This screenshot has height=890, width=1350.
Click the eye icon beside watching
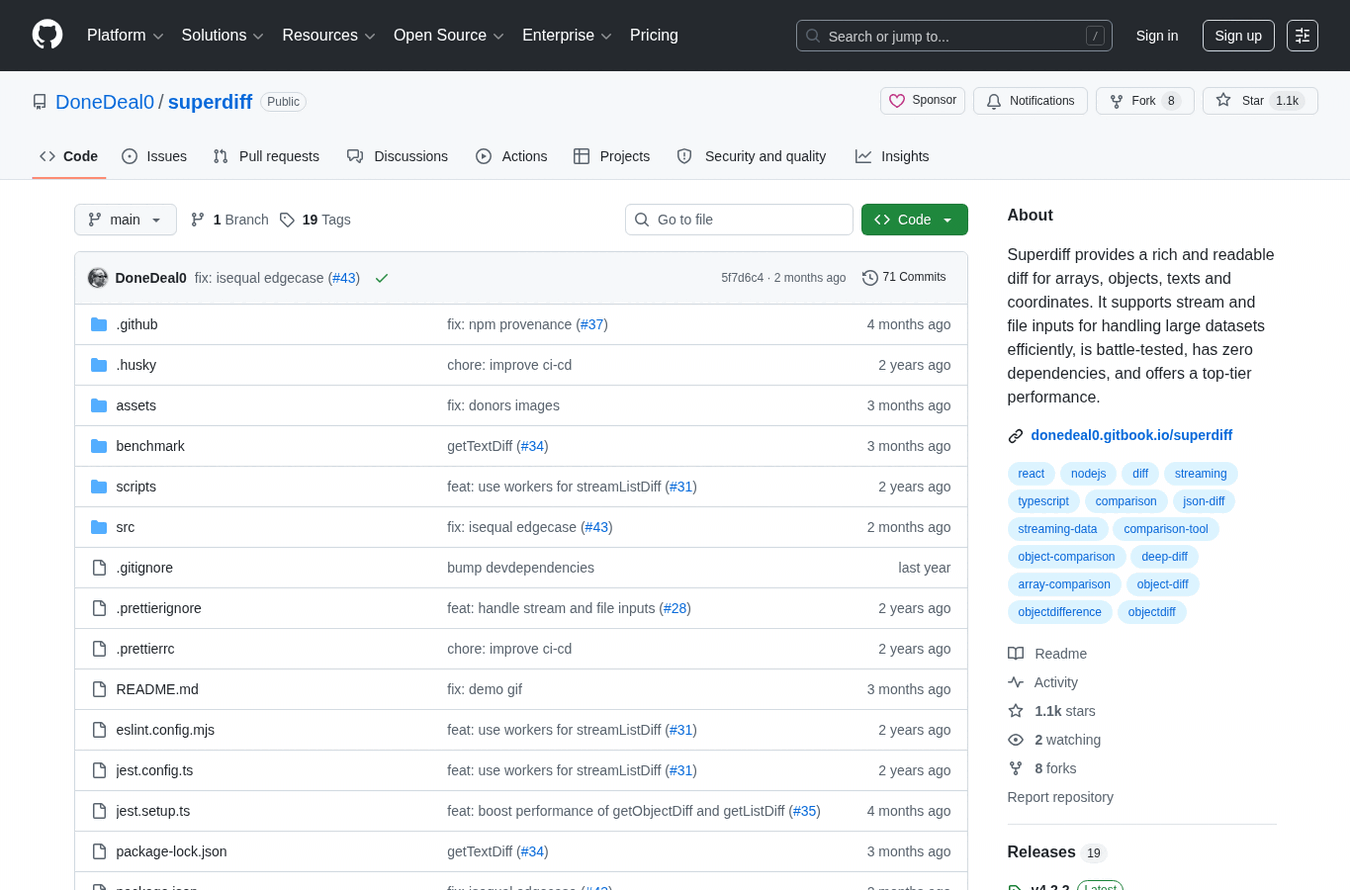[1016, 740]
